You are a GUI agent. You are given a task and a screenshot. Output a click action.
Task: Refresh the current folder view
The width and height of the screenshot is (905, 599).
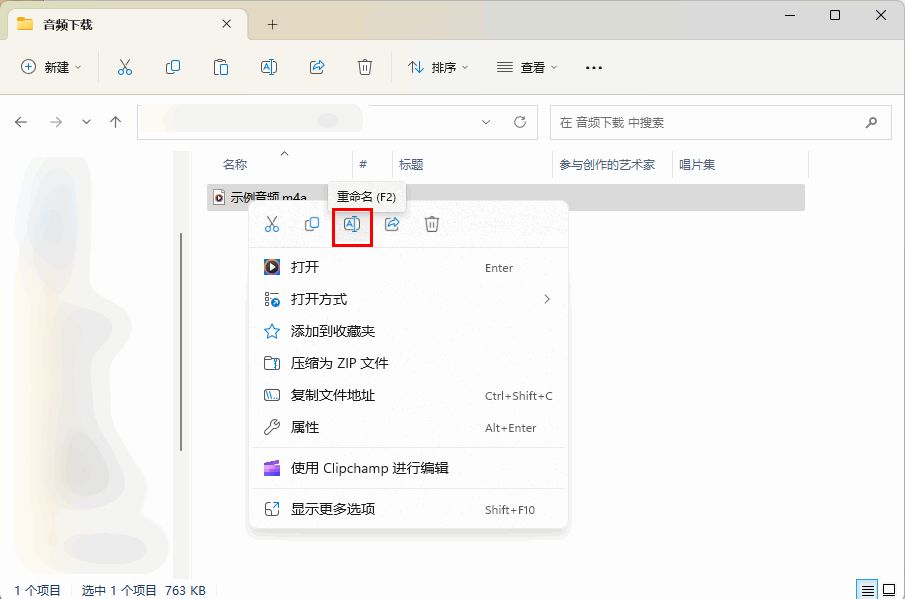[520, 122]
